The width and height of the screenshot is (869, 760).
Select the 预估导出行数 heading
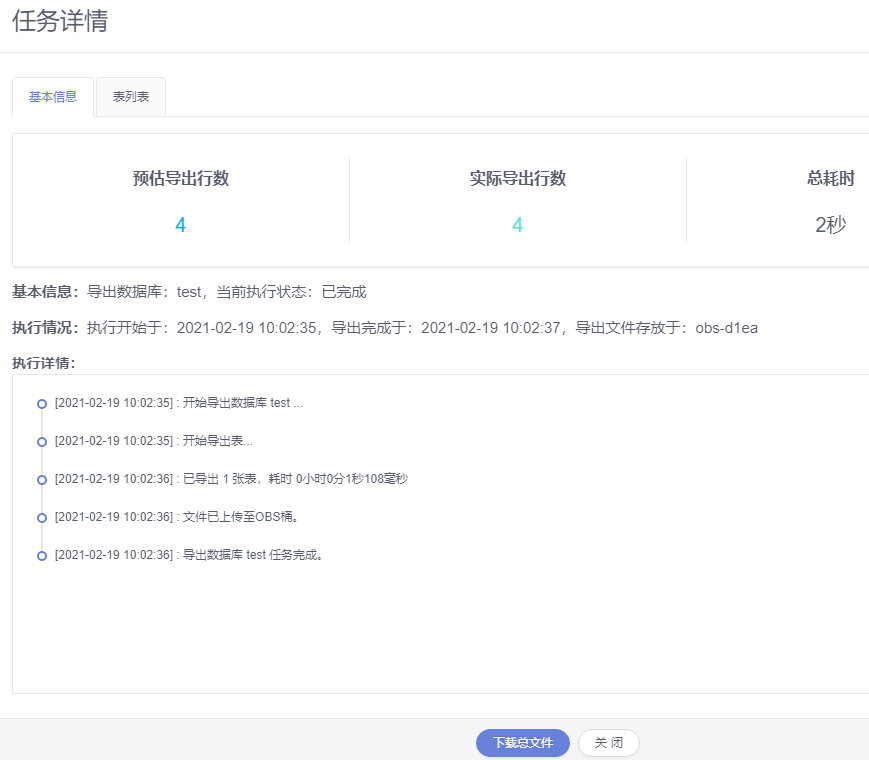point(181,178)
